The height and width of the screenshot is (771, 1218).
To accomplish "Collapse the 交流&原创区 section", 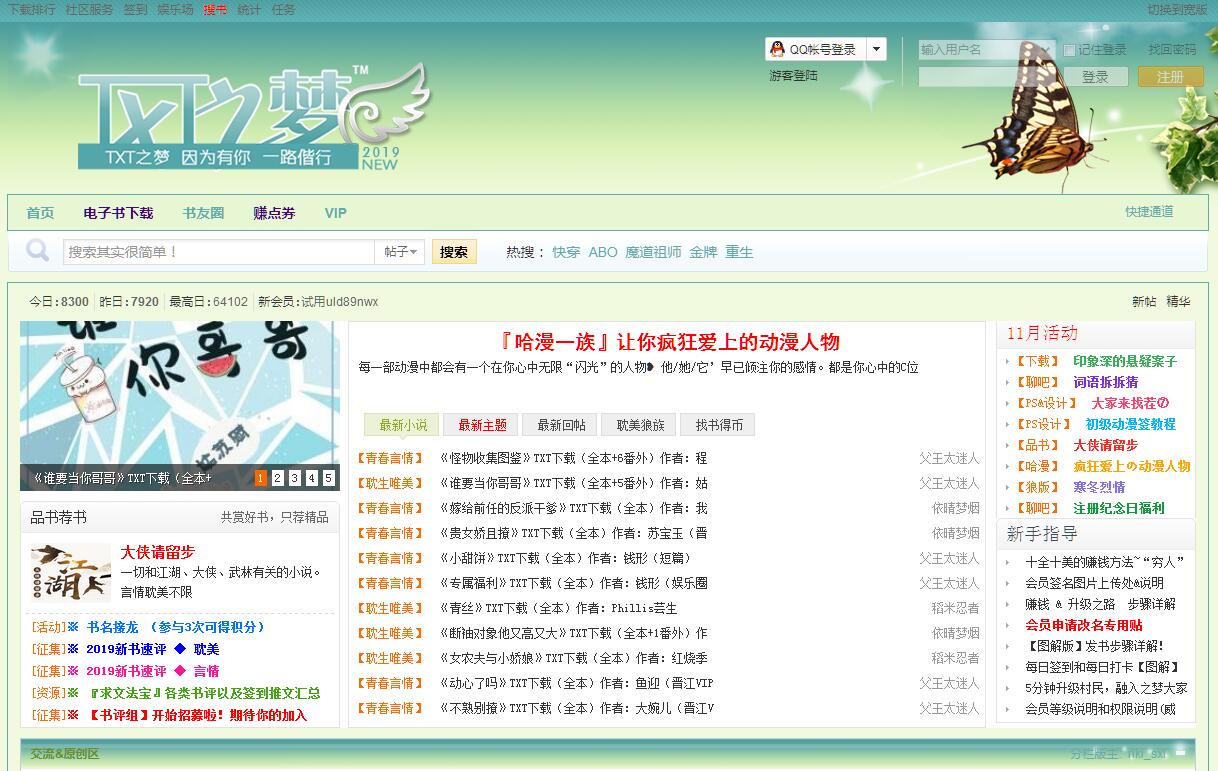I will 1180,752.
